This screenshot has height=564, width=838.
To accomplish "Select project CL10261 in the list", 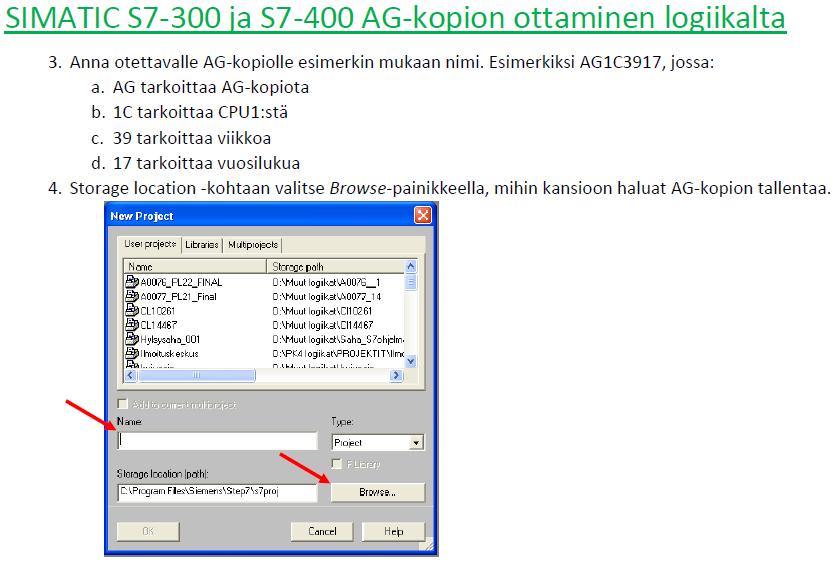I will [158, 311].
